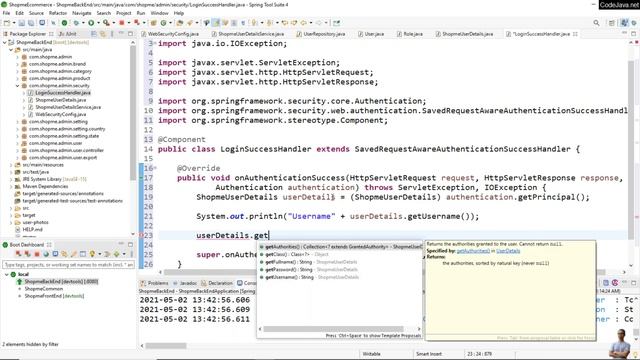Expand the com.shopme.admin.user package

pos(18,143)
